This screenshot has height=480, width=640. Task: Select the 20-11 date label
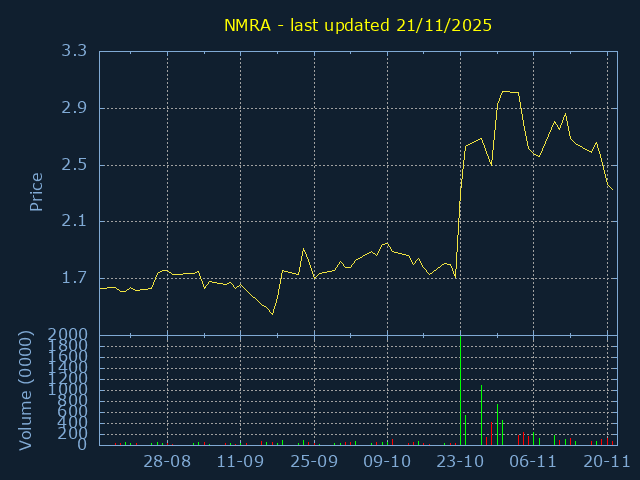[x=606, y=462]
